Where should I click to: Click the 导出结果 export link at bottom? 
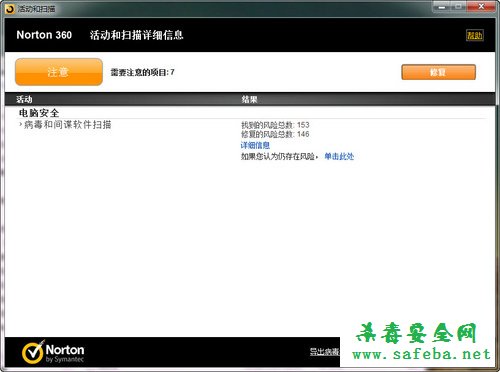pyautogui.click(x=325, y=351)
